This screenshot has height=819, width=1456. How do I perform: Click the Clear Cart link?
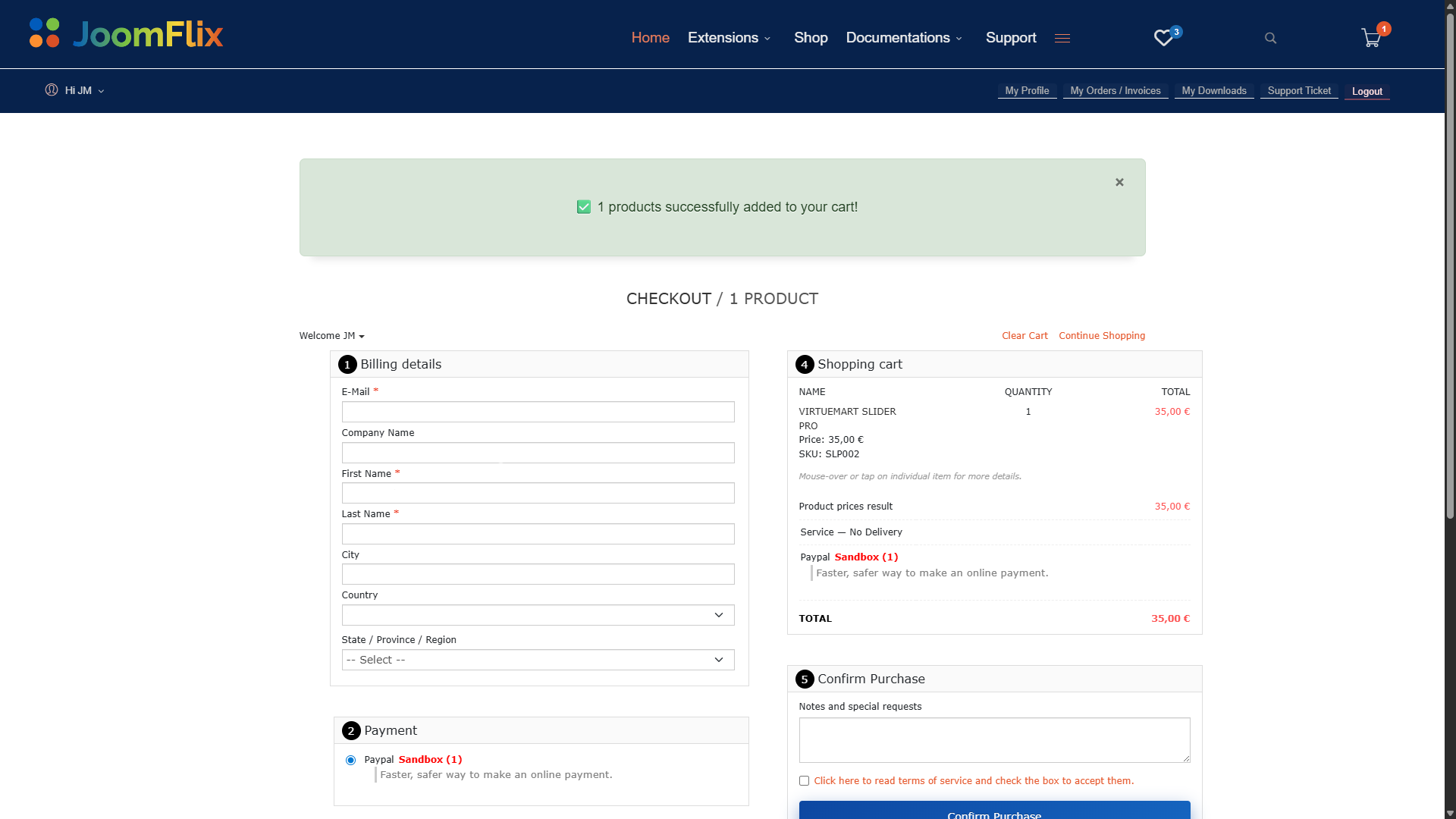tap(1025, 336)
